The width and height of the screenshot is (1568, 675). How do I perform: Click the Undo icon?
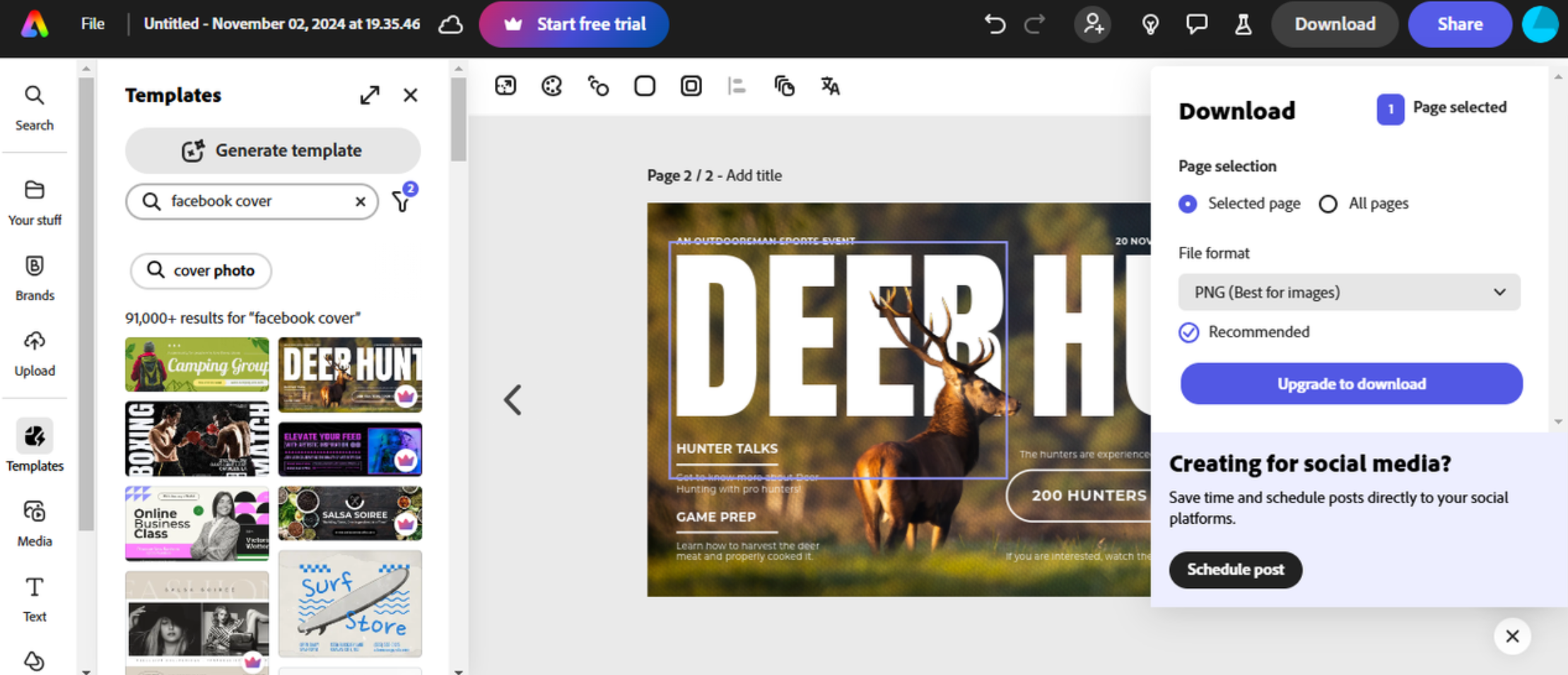coord(995,23)
